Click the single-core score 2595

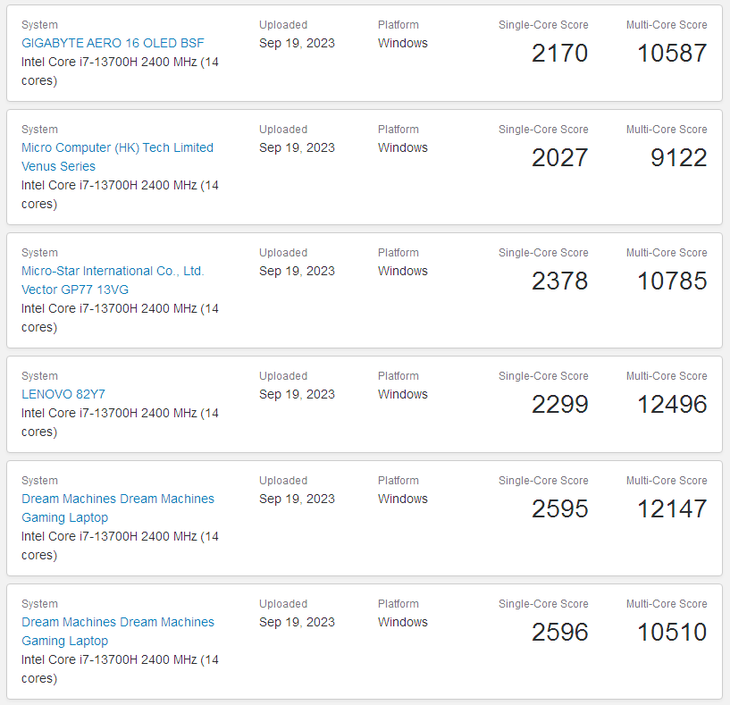(x=559, y=509)
